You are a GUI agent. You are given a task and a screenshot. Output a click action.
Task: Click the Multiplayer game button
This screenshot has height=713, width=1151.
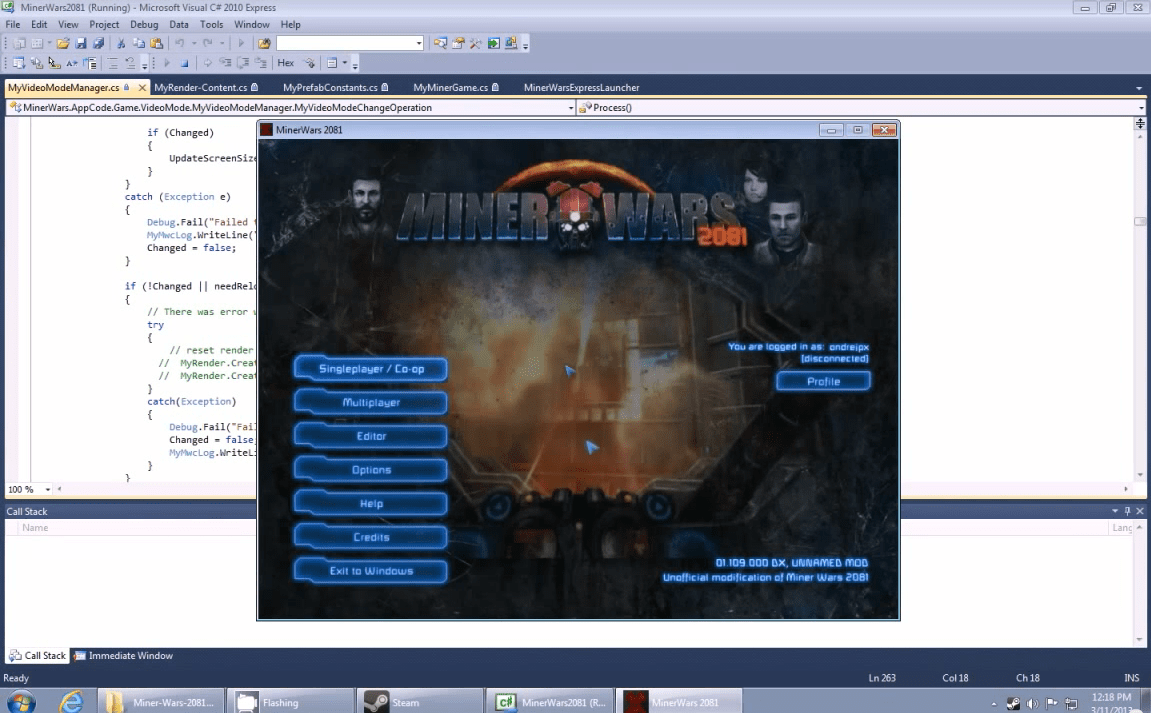pyautogui.click(x=371, y=402)
